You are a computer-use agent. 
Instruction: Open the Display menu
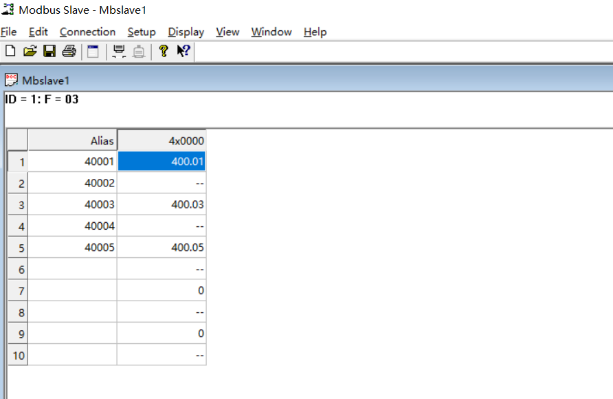(x=186, y=32)
